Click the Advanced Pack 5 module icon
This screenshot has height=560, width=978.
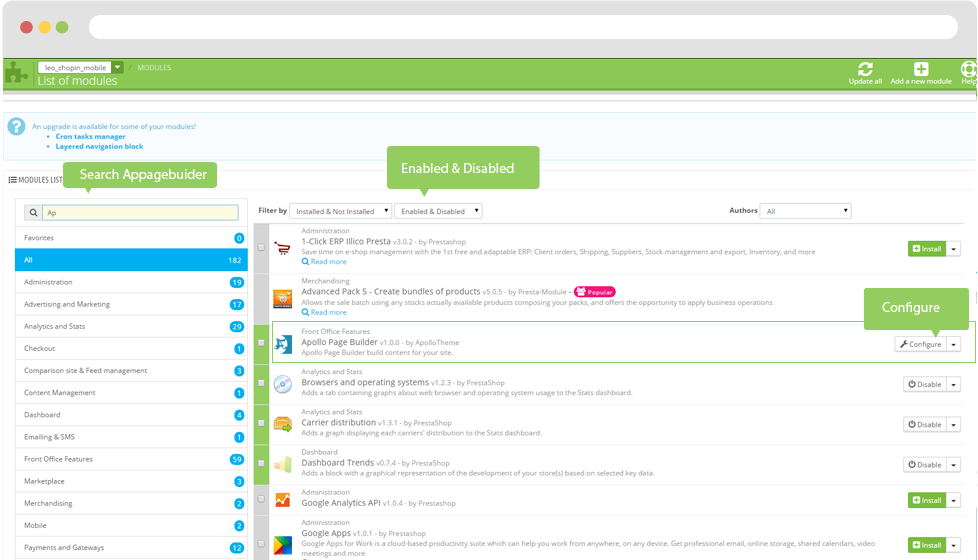click(283, 298)
